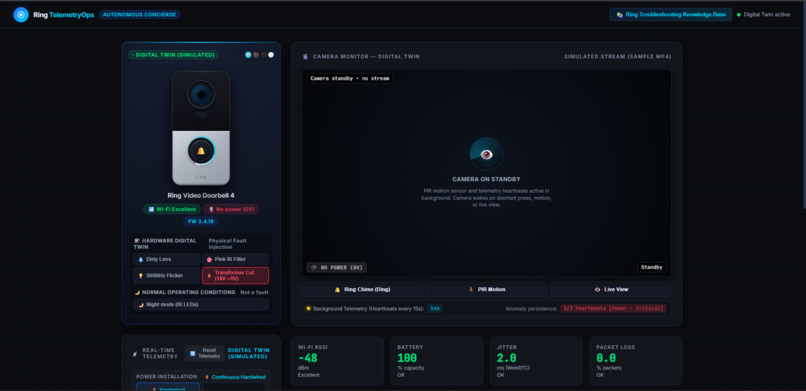This screenshot has height=391, width=806.
Task: Click the Simulated Stream (Sample MP4) label
Action: [617, 57]
